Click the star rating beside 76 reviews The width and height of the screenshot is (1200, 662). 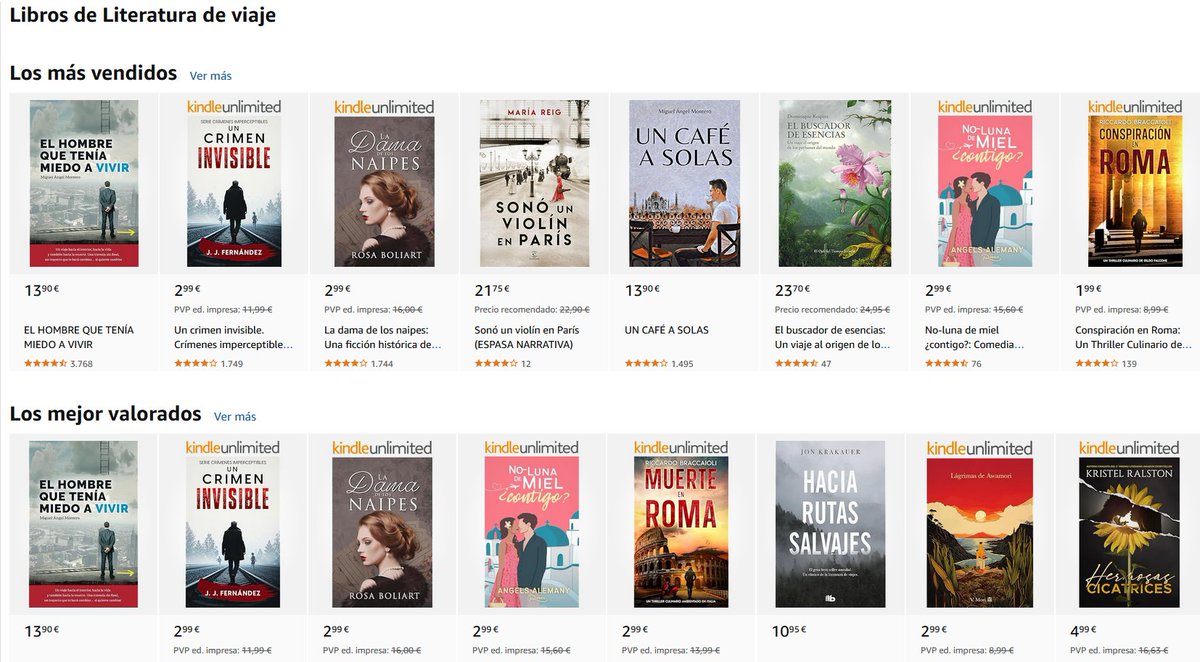coord(945,364)
